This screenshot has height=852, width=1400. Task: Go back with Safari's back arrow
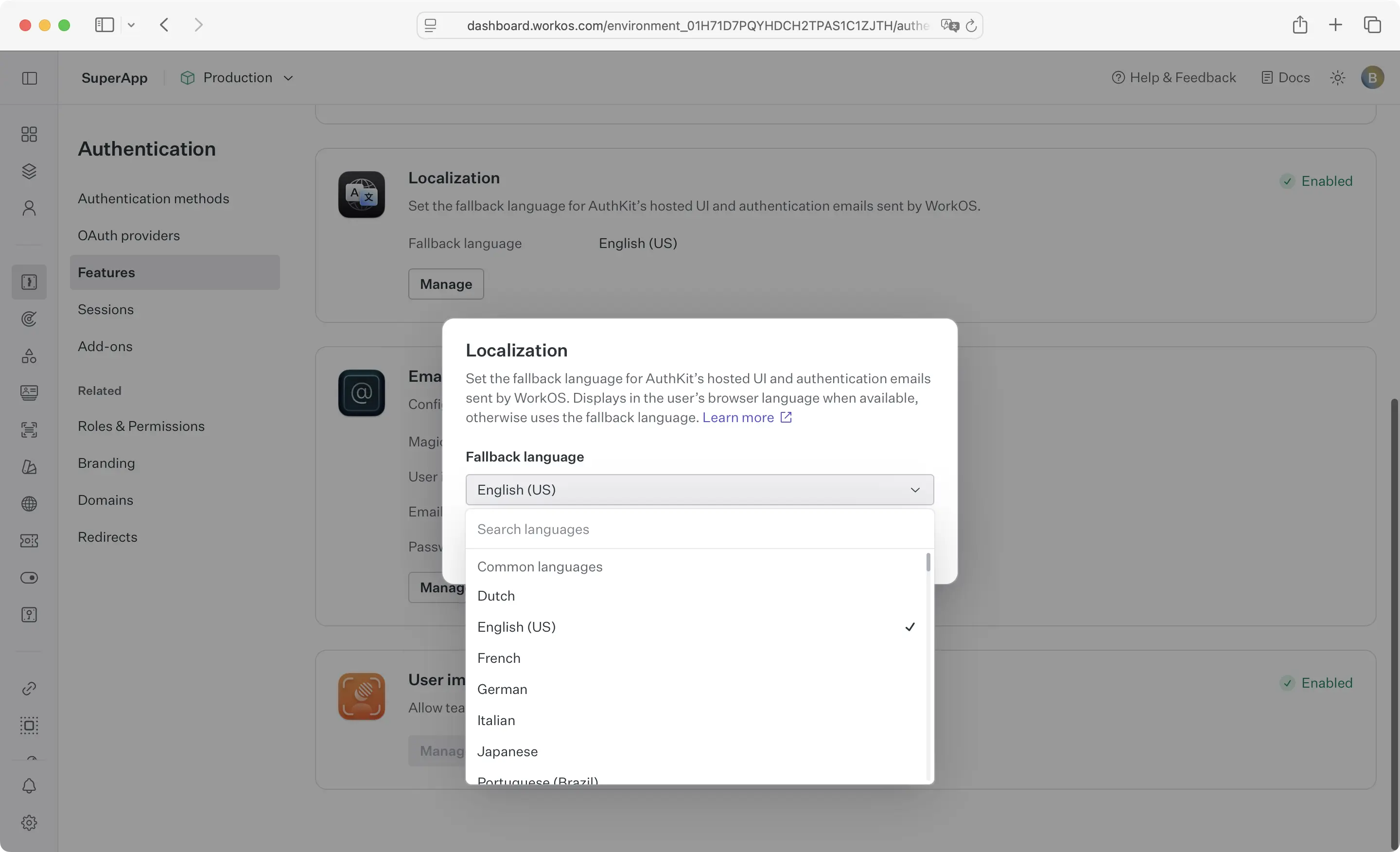pyautogui.click(x=164, y=24)
